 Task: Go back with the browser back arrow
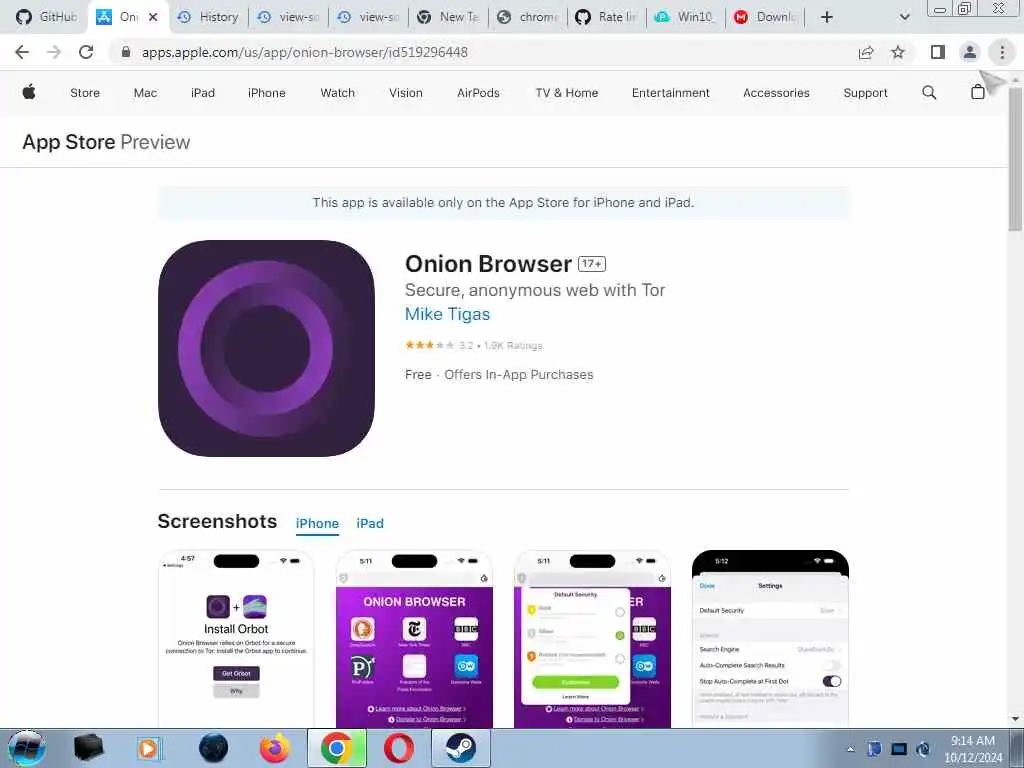pos(22,52)
